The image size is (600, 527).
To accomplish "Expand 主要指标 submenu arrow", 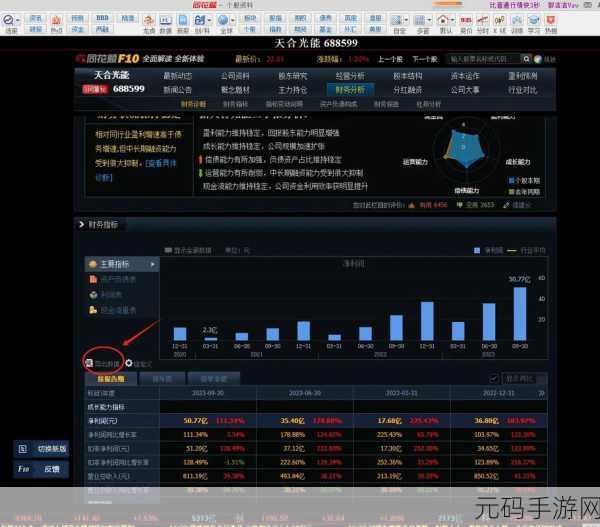I will (x=153, y=264).
